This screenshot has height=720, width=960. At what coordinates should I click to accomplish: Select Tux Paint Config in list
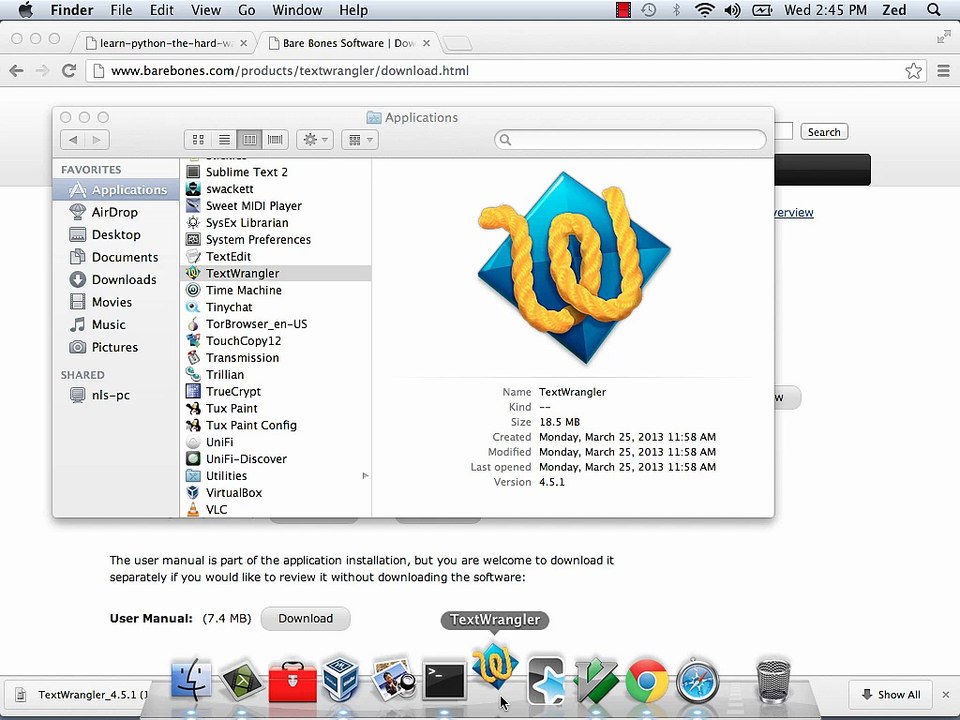276,425
